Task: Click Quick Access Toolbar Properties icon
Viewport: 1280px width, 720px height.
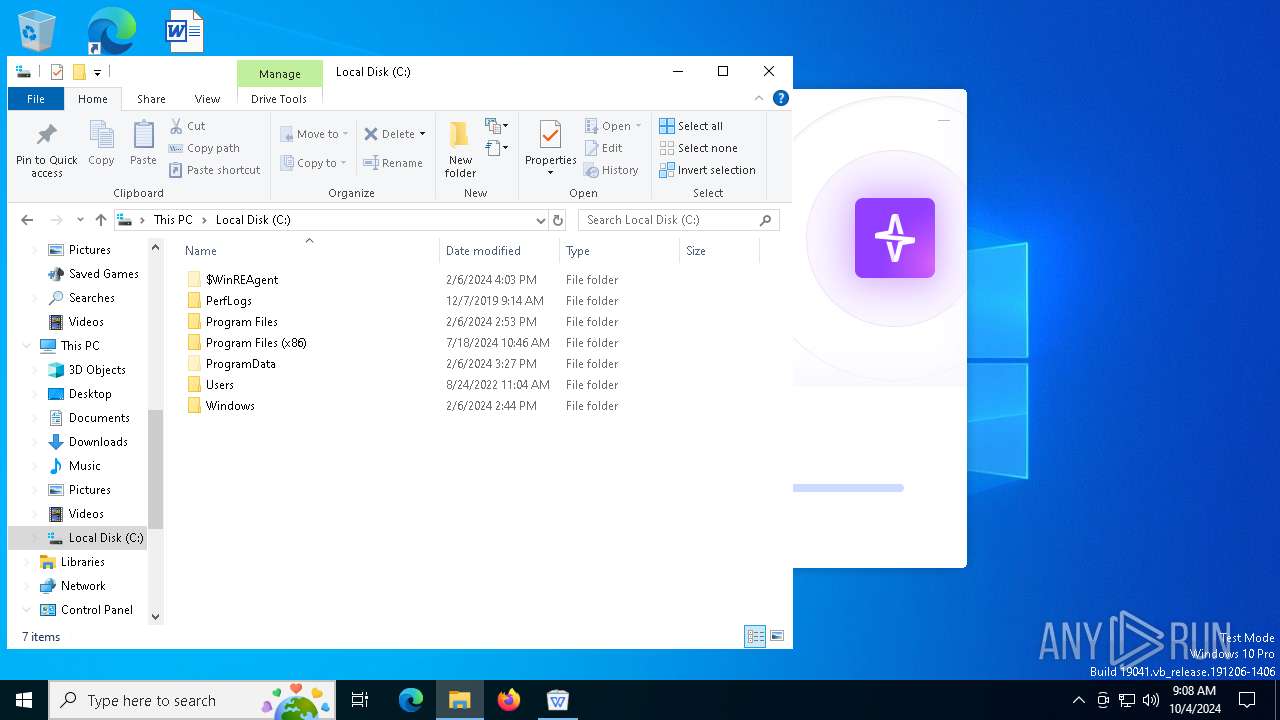Action: click(x=57, y=72)
